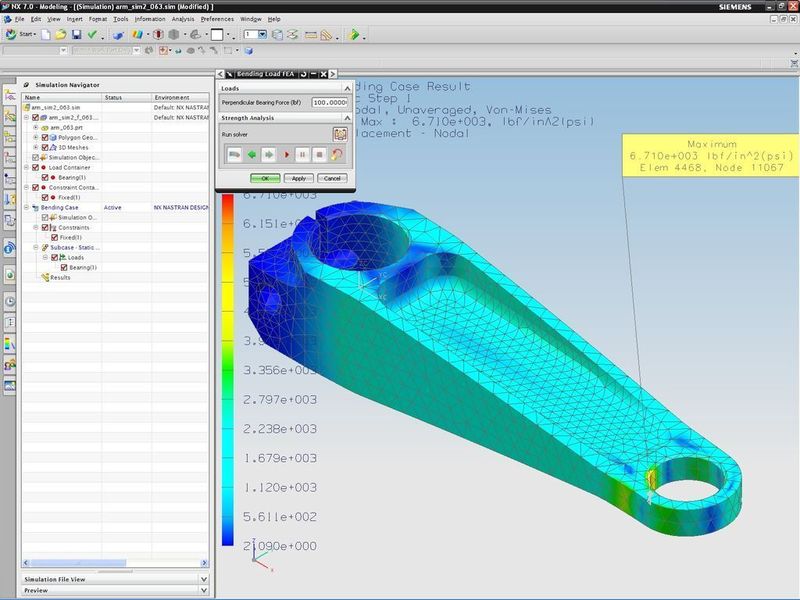The image size is (800, 600).
Task: Click the green back arrow in dialog
Action: tap(251, 155)
